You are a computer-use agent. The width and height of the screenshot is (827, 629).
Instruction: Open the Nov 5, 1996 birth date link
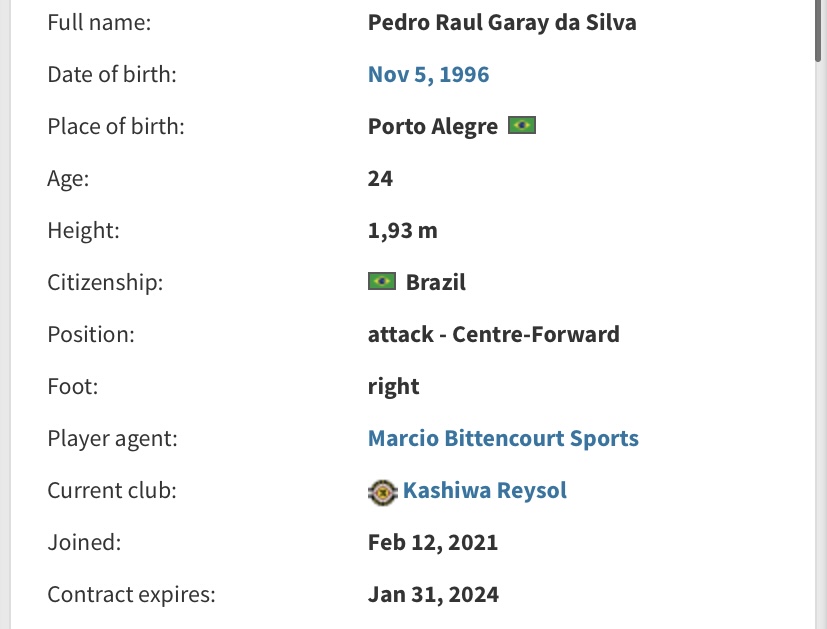(428, 74)
